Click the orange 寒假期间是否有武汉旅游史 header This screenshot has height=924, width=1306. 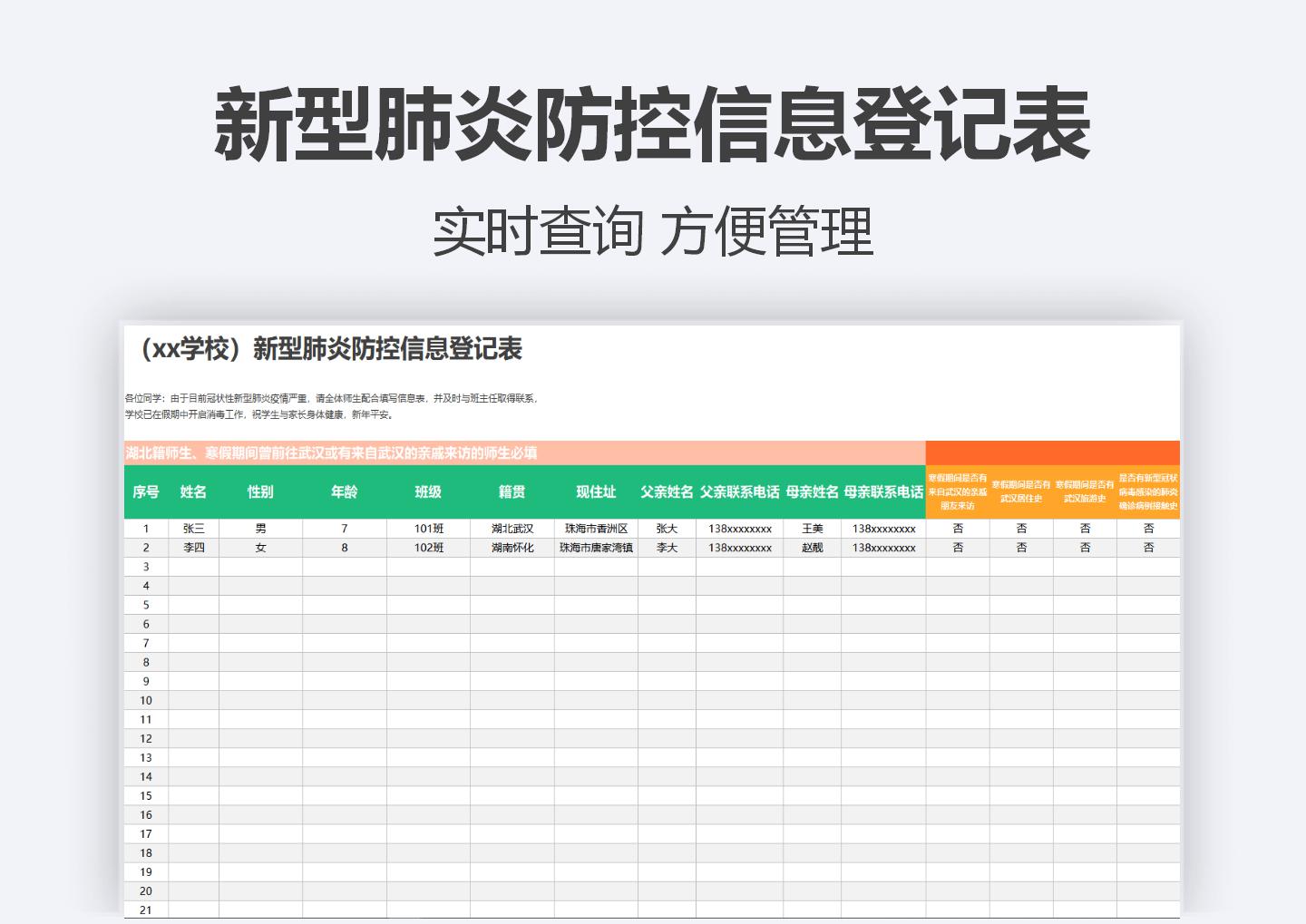[x=1086, y=492]
